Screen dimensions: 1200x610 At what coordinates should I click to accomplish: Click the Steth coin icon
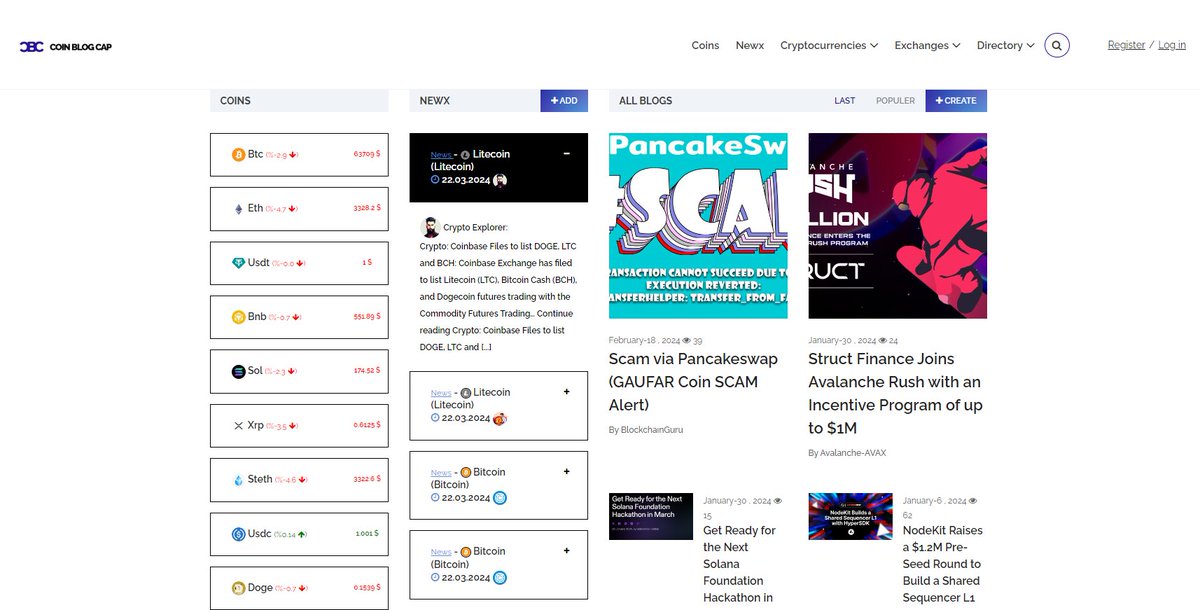[x=238, y=480]
